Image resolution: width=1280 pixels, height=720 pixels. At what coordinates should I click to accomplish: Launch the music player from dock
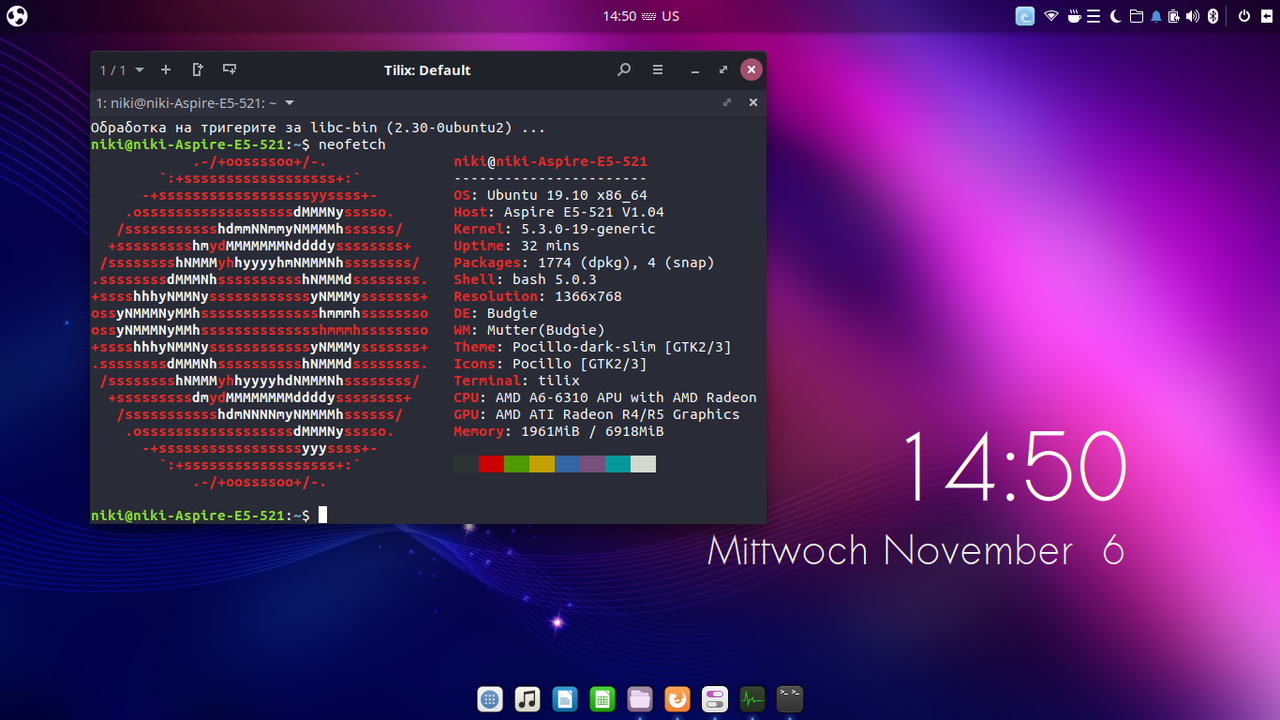pyautogui.click(x=528, y=699)
